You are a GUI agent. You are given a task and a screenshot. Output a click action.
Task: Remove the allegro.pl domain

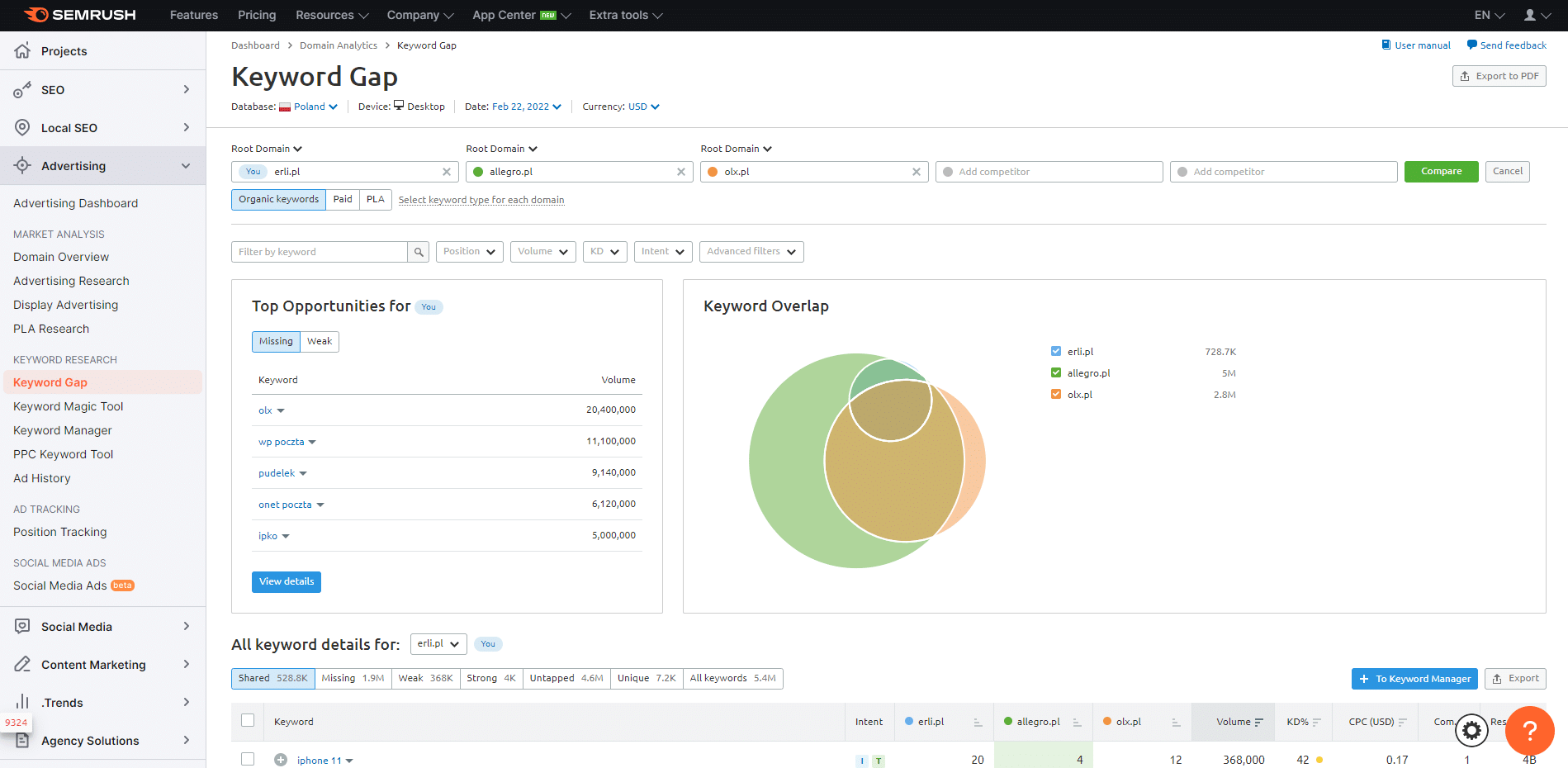[x=681, y=172]
